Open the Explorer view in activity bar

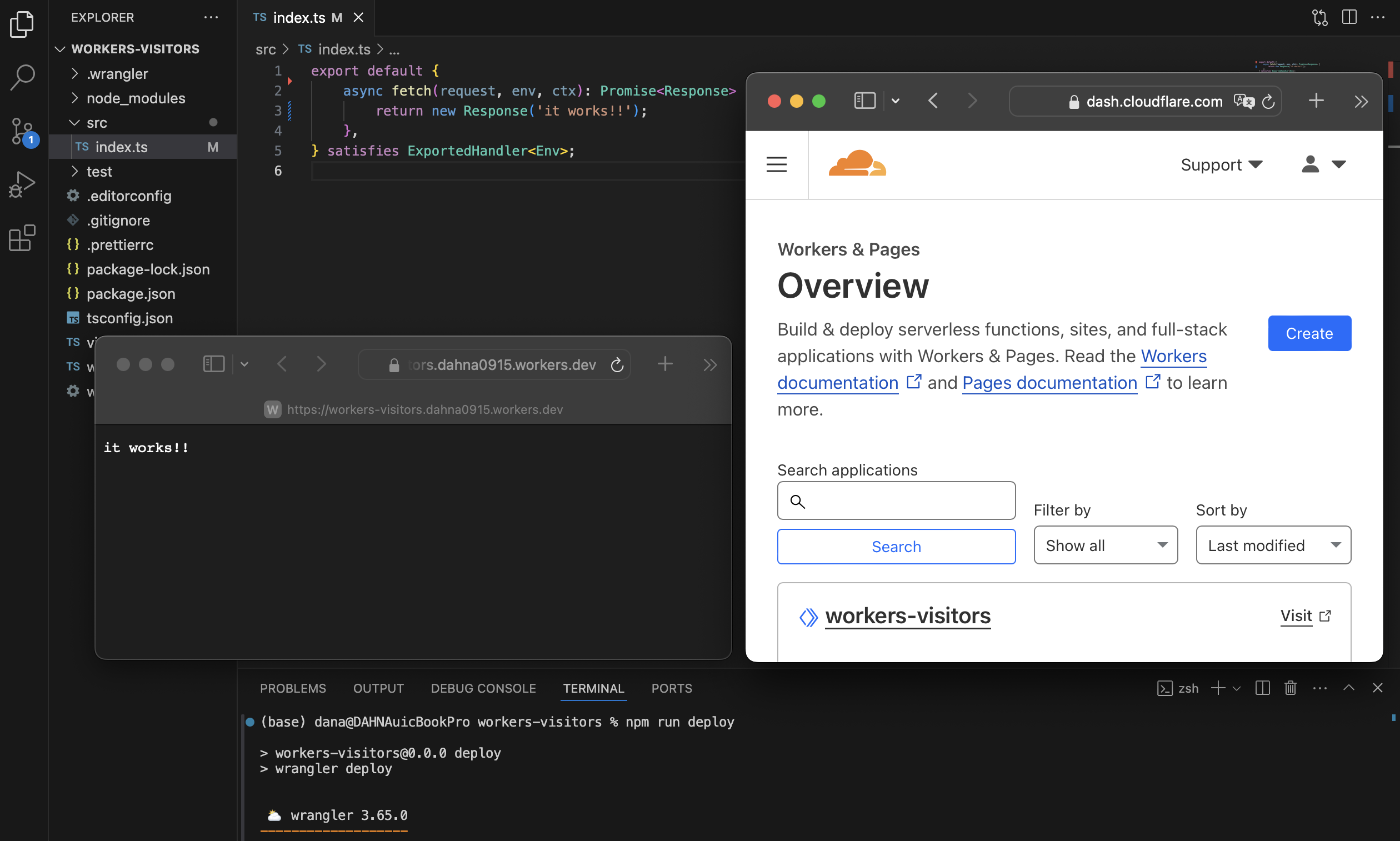(x=22, y=24)
